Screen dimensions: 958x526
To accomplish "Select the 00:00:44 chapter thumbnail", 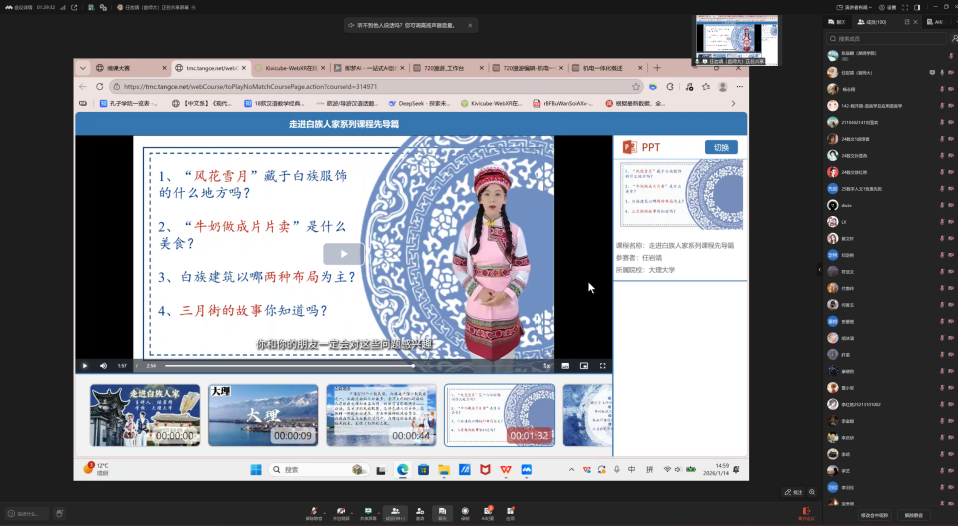I will tap(381, 415).
